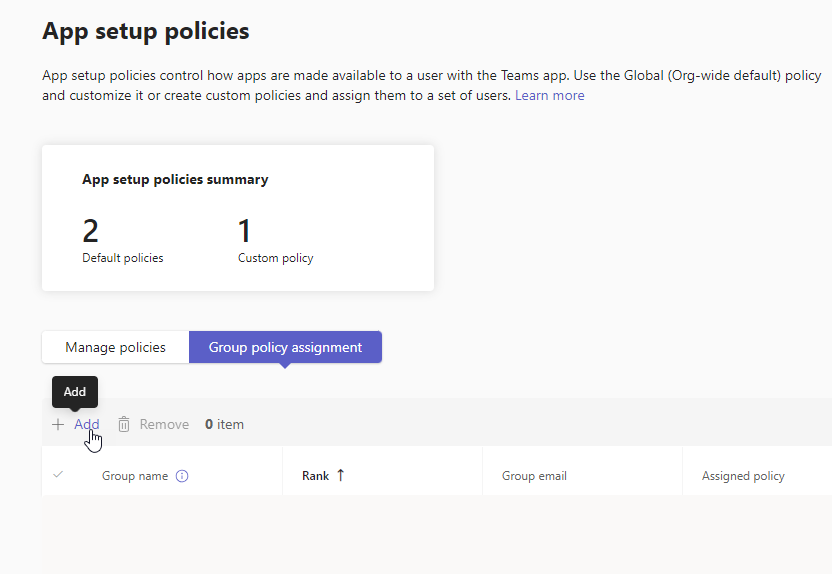Click the number 2 above Default policies

(91, 231)
